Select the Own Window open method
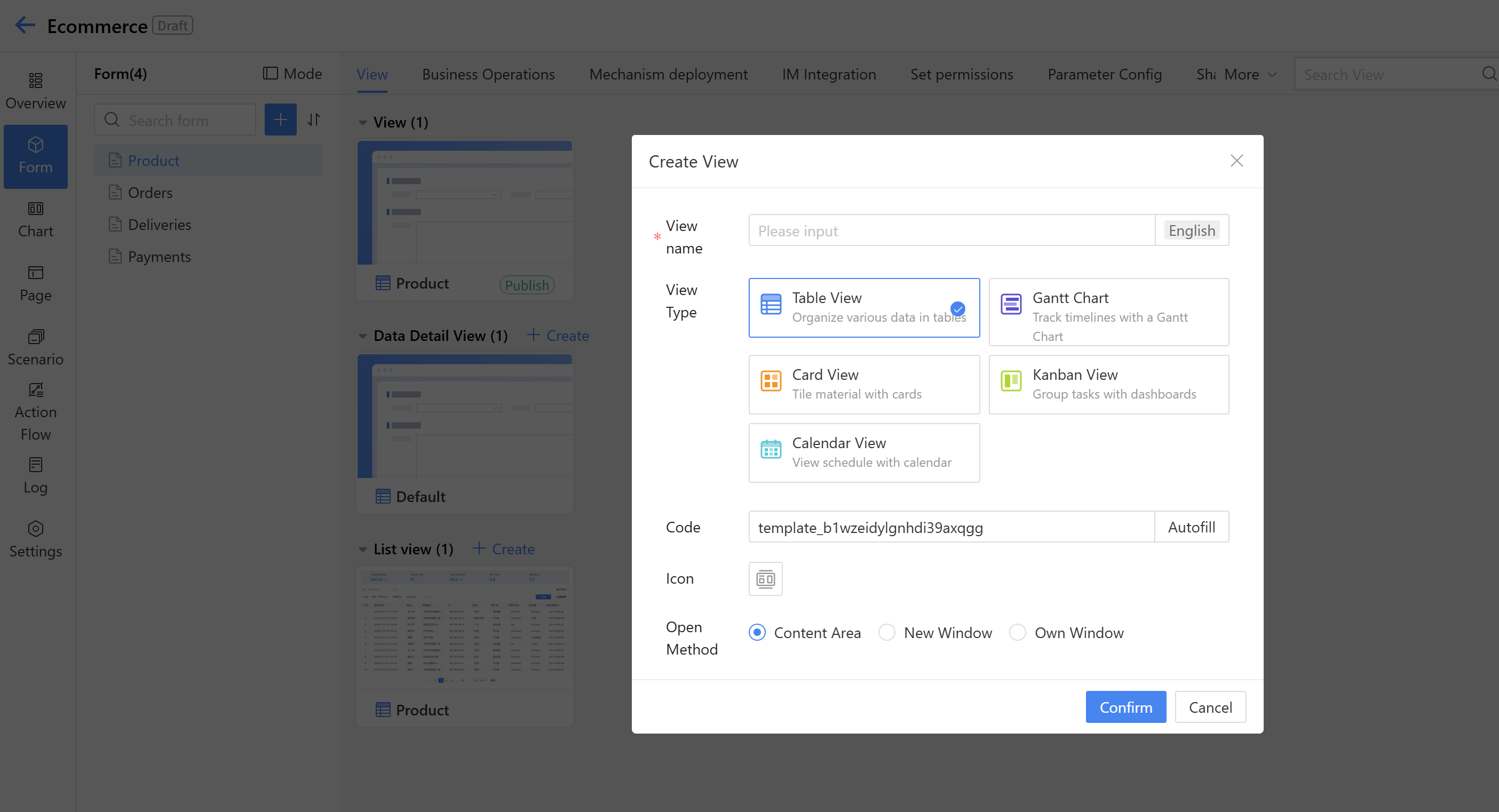 click(1017, 632)
